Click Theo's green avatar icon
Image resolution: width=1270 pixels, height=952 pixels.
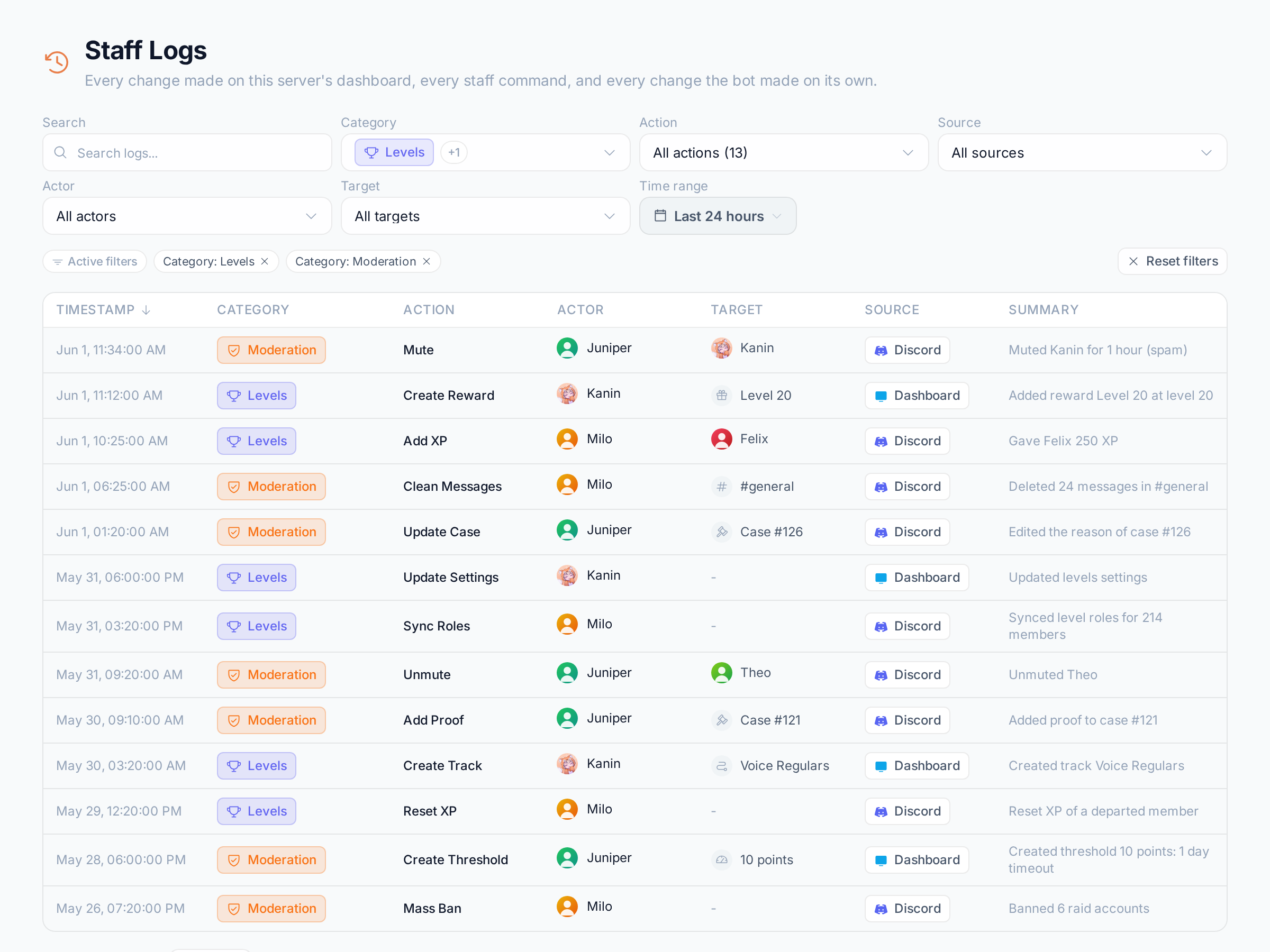pos(722,673)
